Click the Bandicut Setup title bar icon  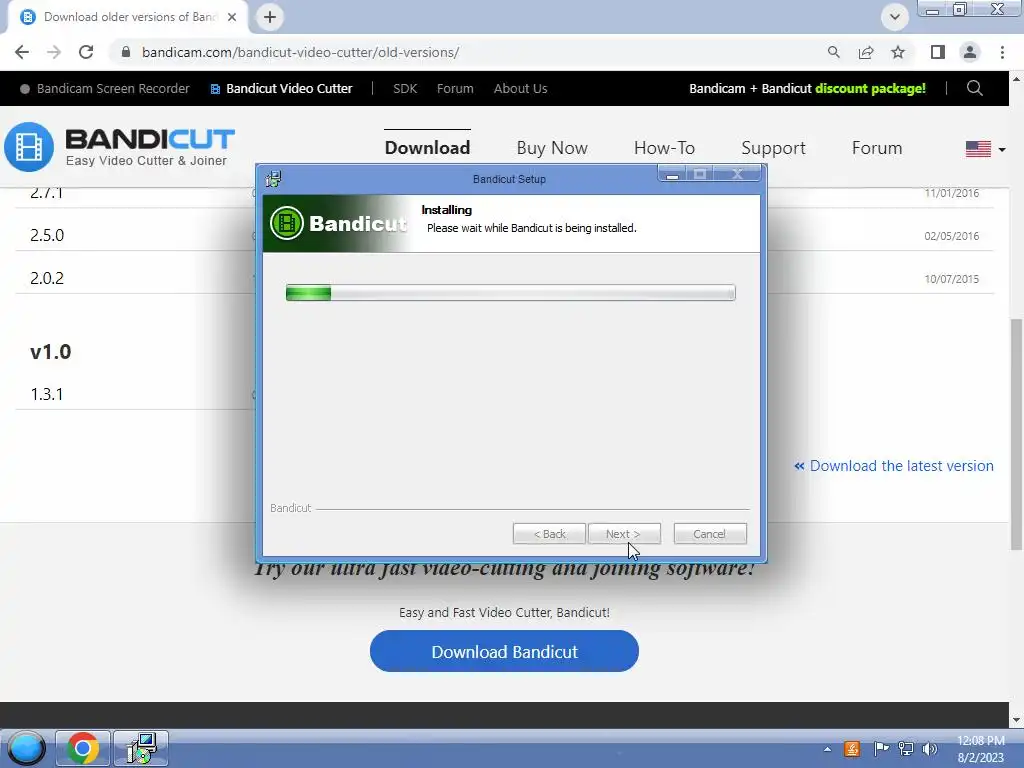click(274, 178)
